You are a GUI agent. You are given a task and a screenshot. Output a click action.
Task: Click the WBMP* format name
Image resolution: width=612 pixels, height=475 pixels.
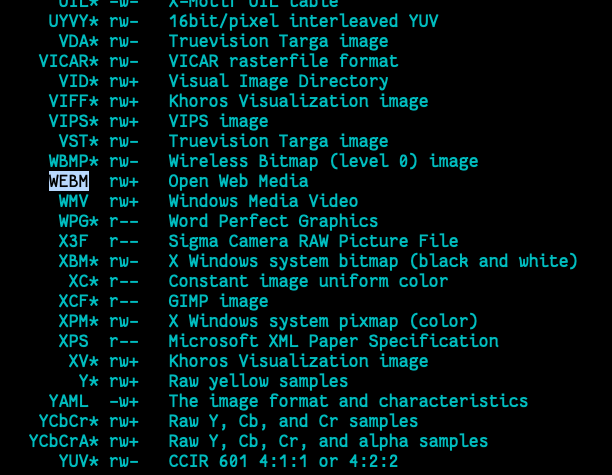74,161
